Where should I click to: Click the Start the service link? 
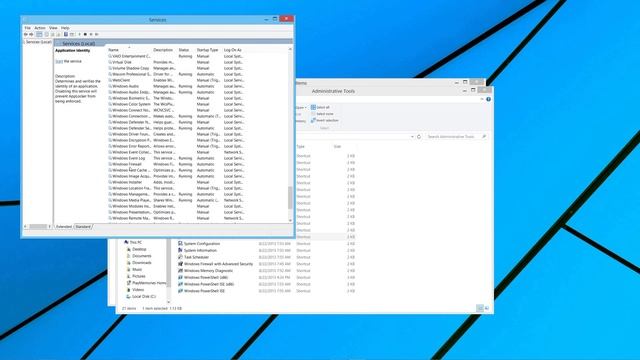pyautogui.click(x=59, y=61)
